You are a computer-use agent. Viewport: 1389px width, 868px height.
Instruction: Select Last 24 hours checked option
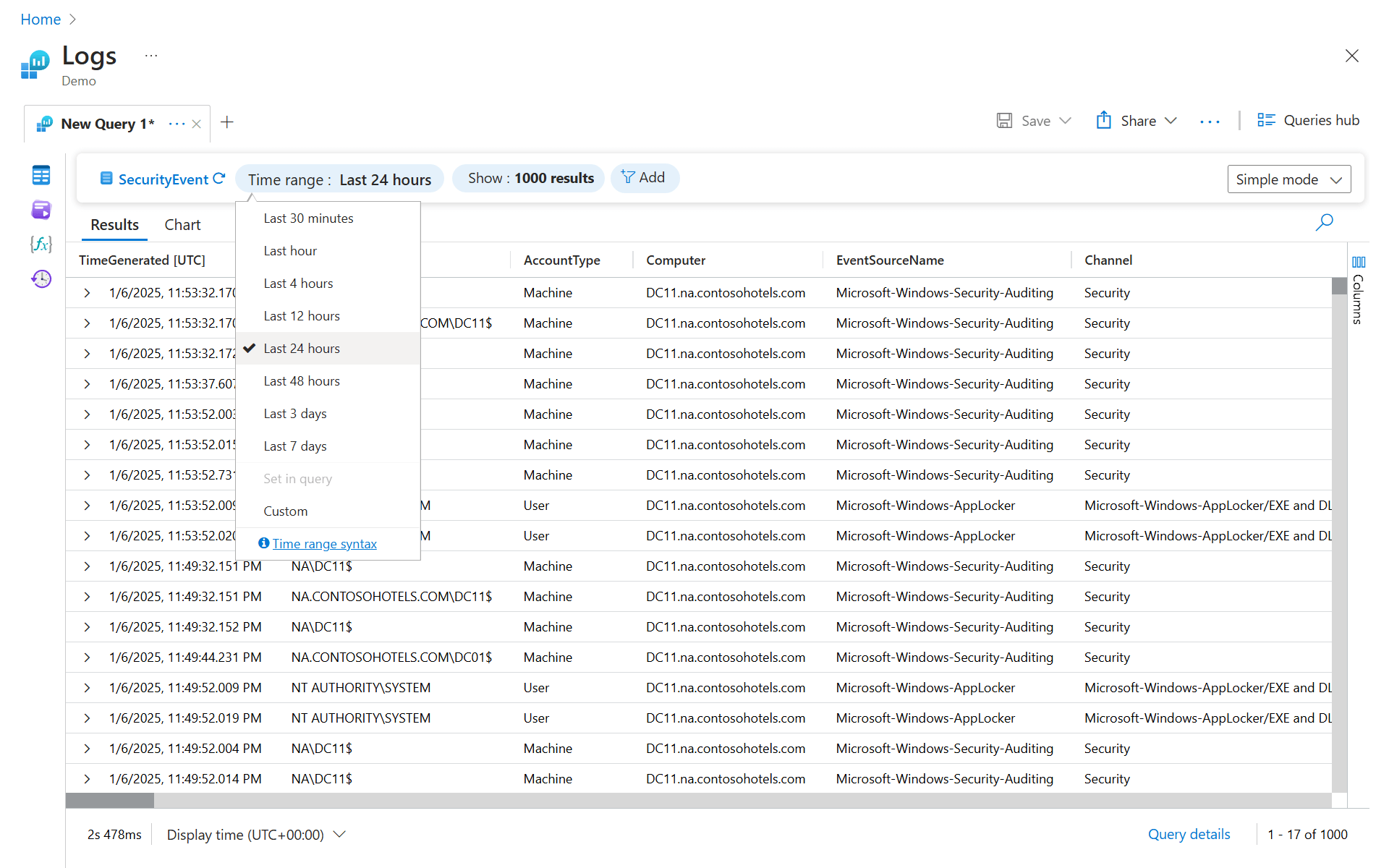click(302, 349)
